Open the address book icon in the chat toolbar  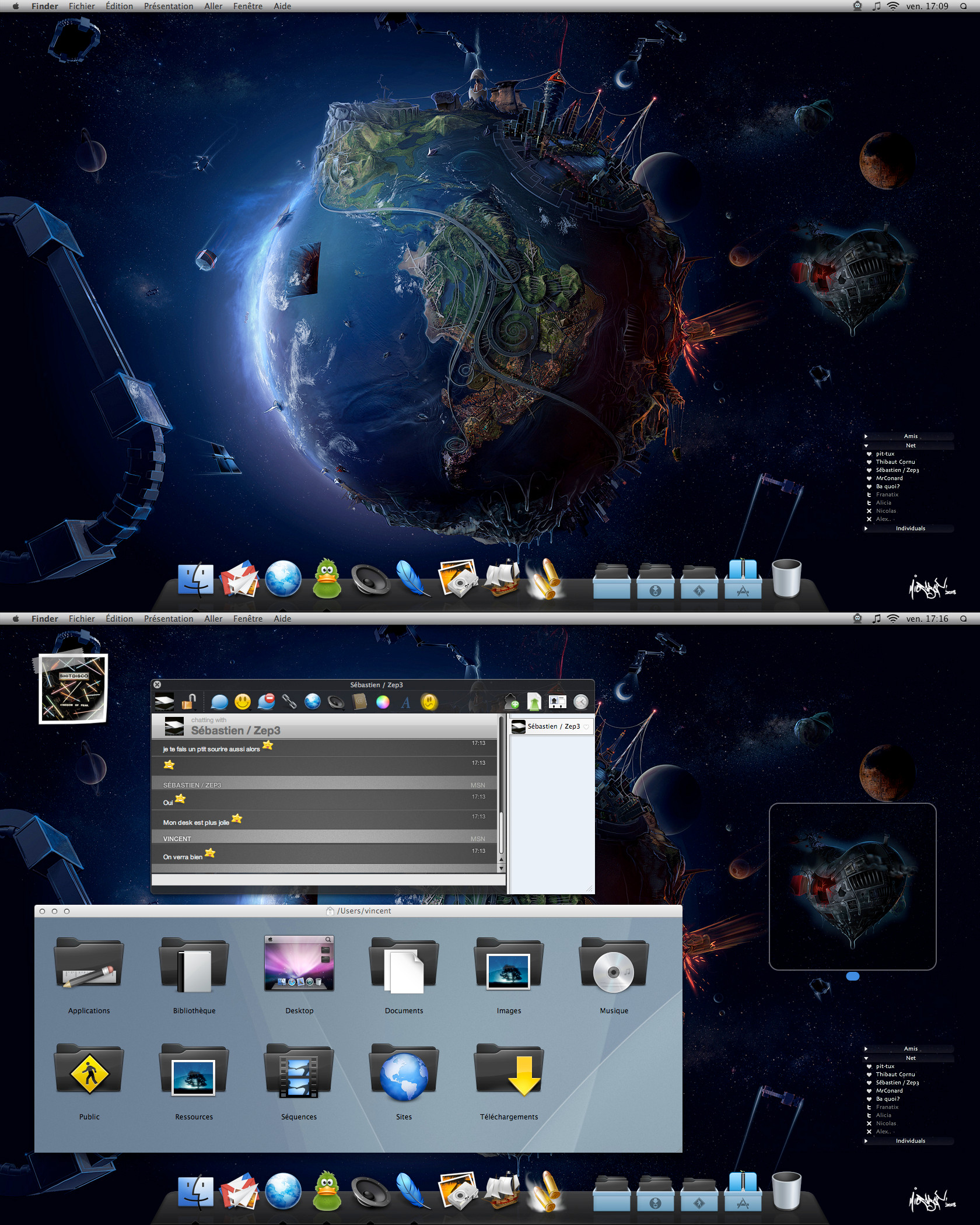point(360,702)
